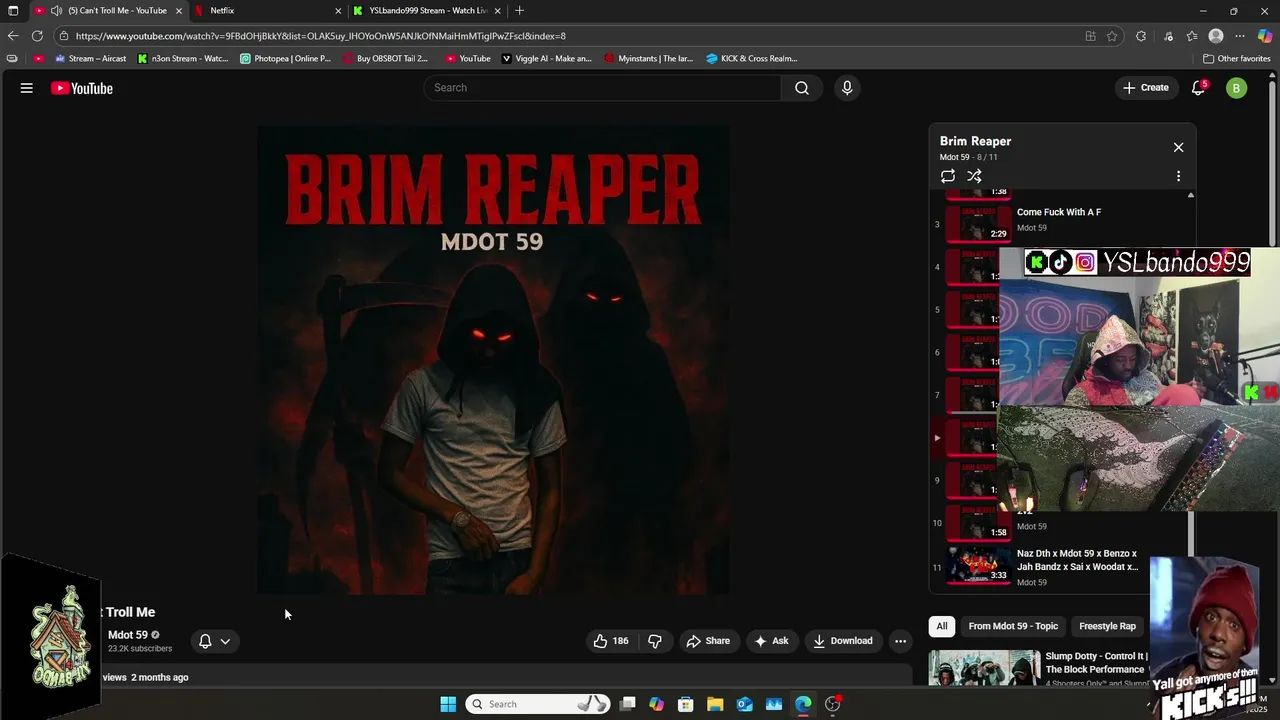Image resolution: width=1280 pixels, height=720 pixels.
Task: Click the search magnifier button
Action: click(802, 88)
